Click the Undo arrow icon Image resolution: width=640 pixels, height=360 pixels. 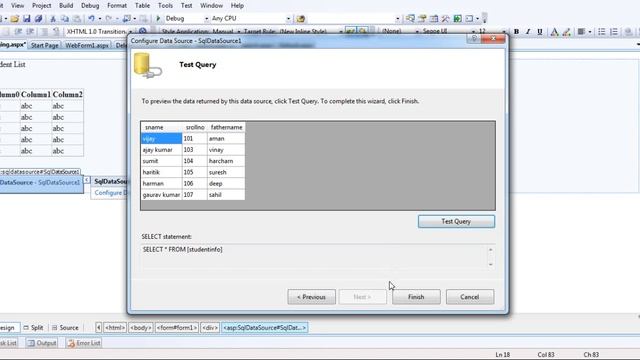click(x=91, y=18)
